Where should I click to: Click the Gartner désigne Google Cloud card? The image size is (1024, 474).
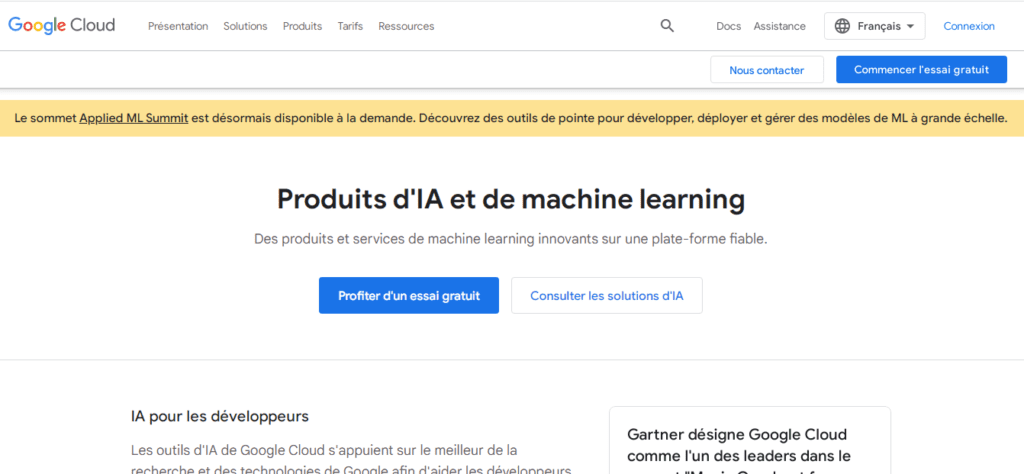coord(750,441)
